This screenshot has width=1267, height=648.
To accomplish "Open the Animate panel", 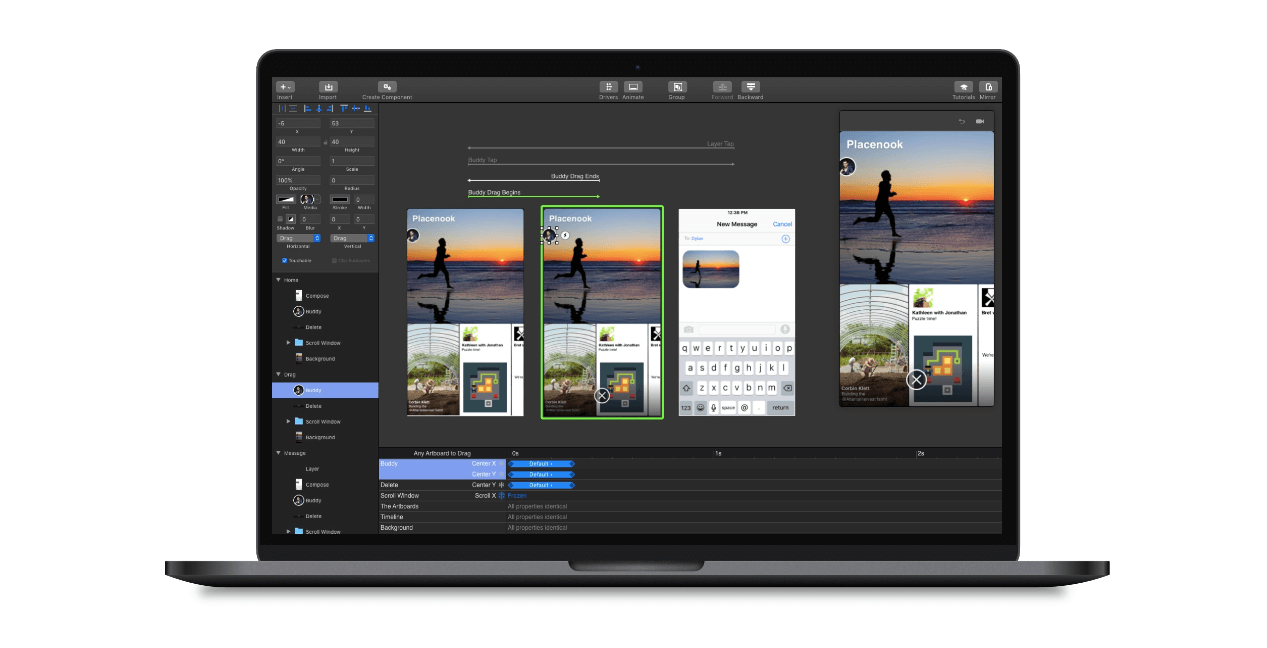I will pyautogui.click(x=633, y=88).
